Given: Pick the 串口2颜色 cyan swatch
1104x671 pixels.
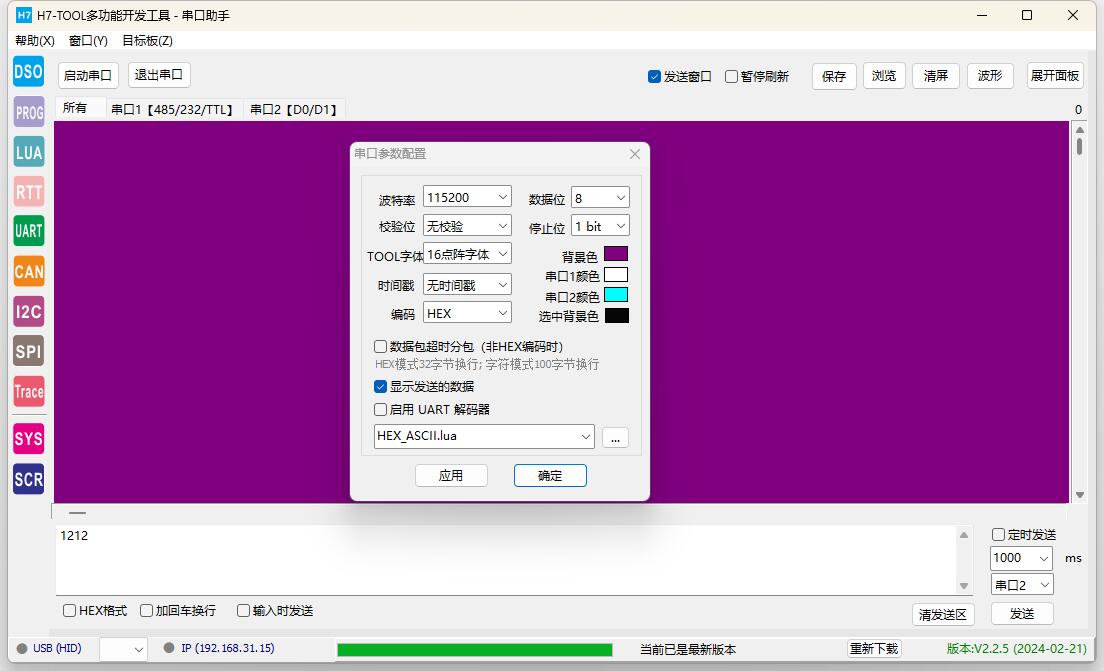Looking at the screenshot, I should point(615,294).
